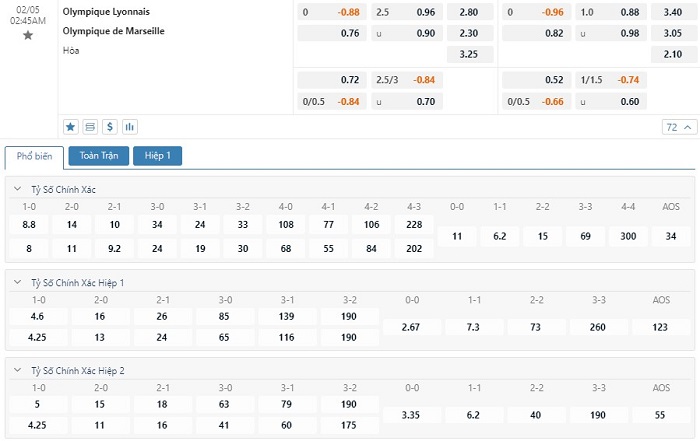Open the Toàn Trận tab
Image resolution: width=700 pixels, height=441 pixels.
point(98,156)
